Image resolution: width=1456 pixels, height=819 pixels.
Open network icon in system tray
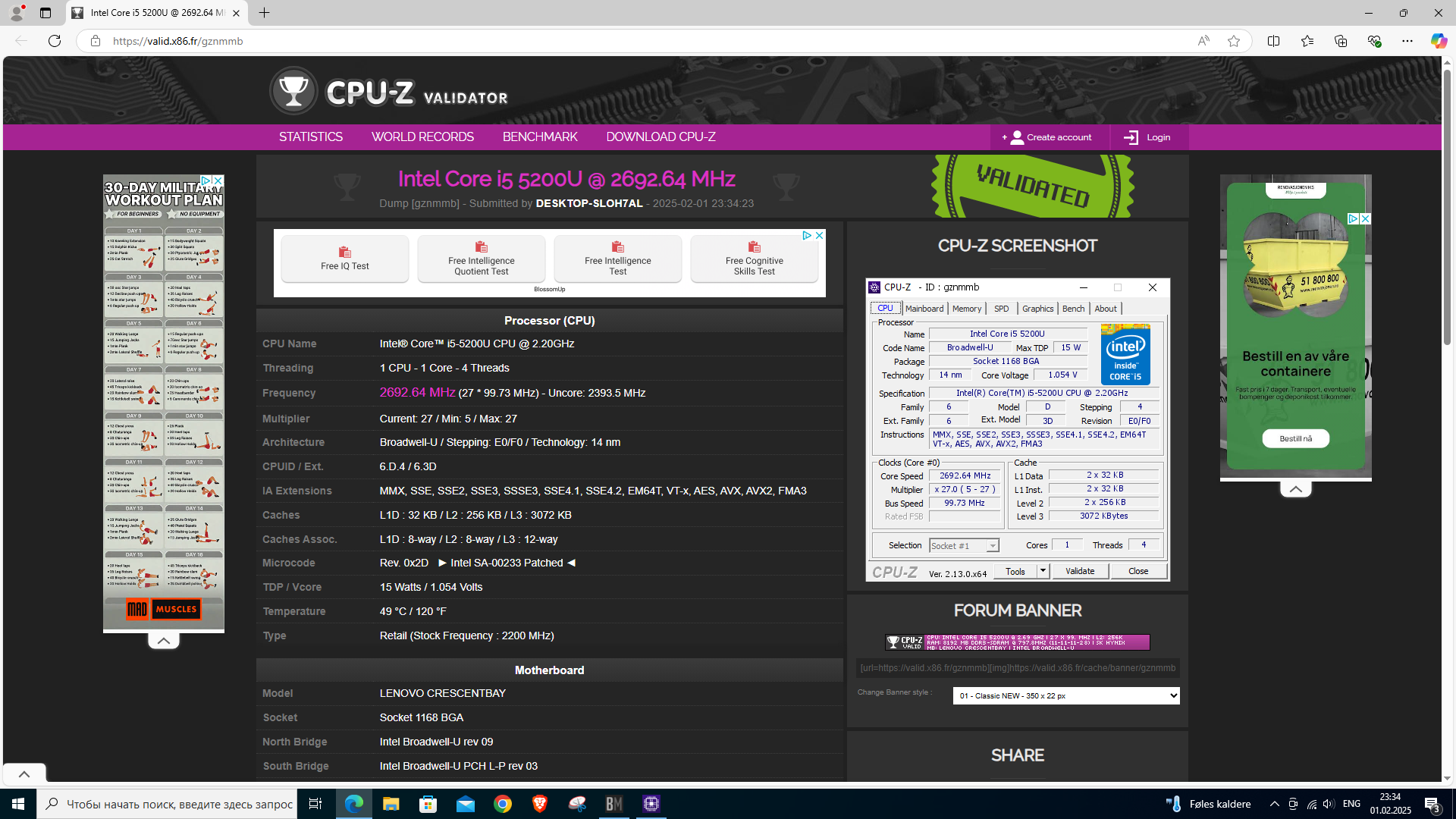click(x=1311, y=804)
